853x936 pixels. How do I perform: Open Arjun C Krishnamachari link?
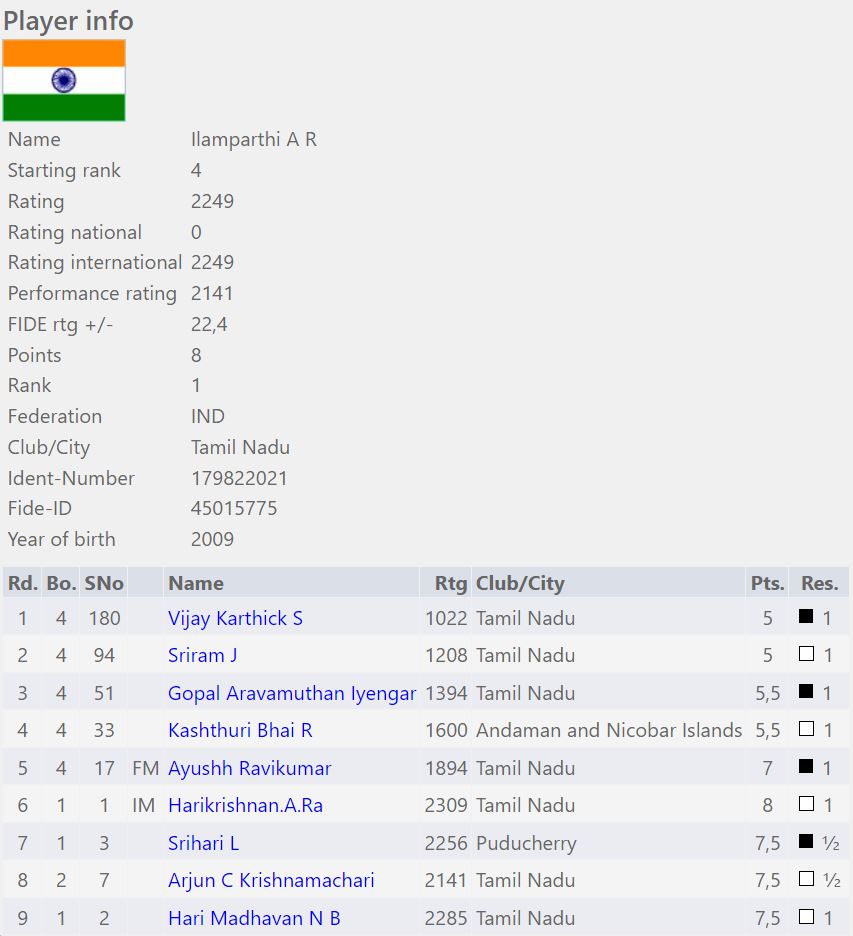(271, 880)
